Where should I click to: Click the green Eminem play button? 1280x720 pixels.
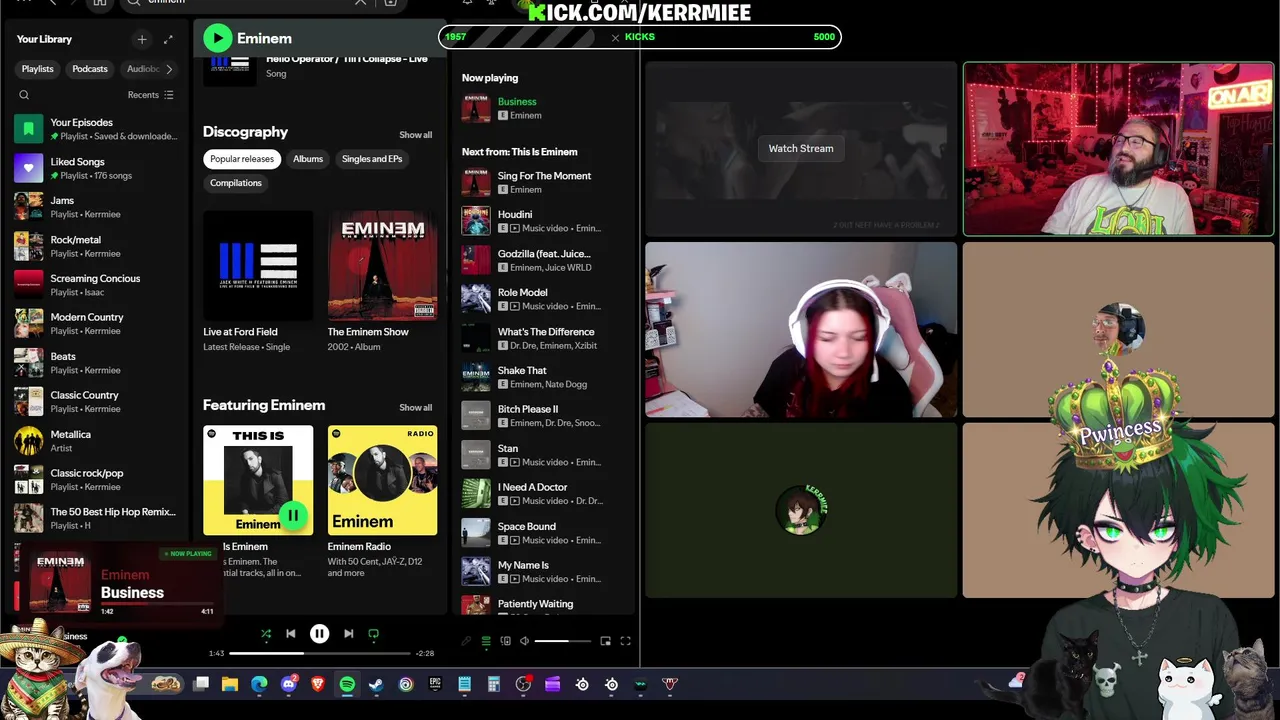(217, 38)
